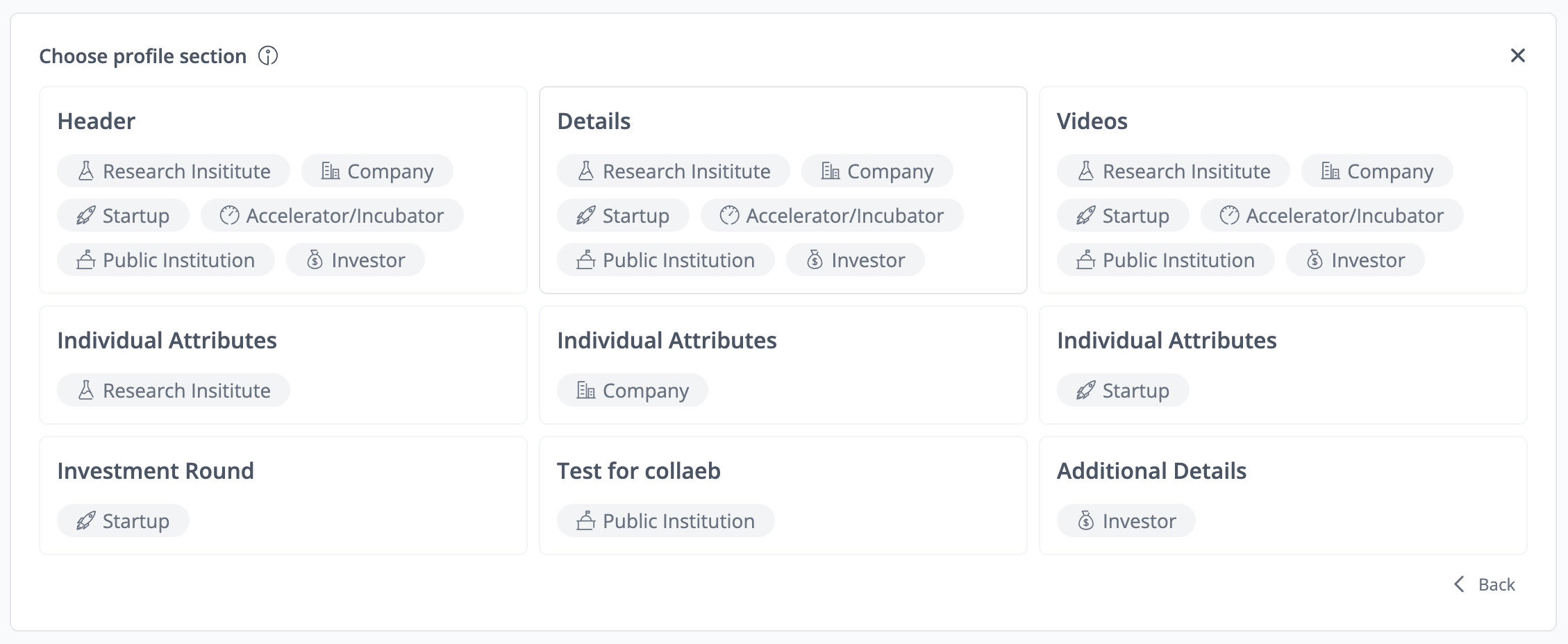Screen dimensions: 1568x644
Task: Select Investment Round section card
Action: (x=283, y=495)
